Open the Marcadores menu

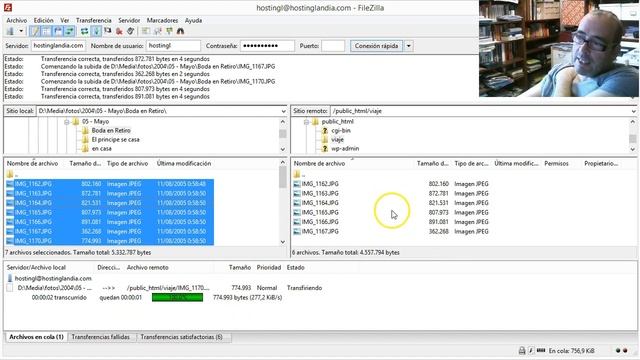162,20
